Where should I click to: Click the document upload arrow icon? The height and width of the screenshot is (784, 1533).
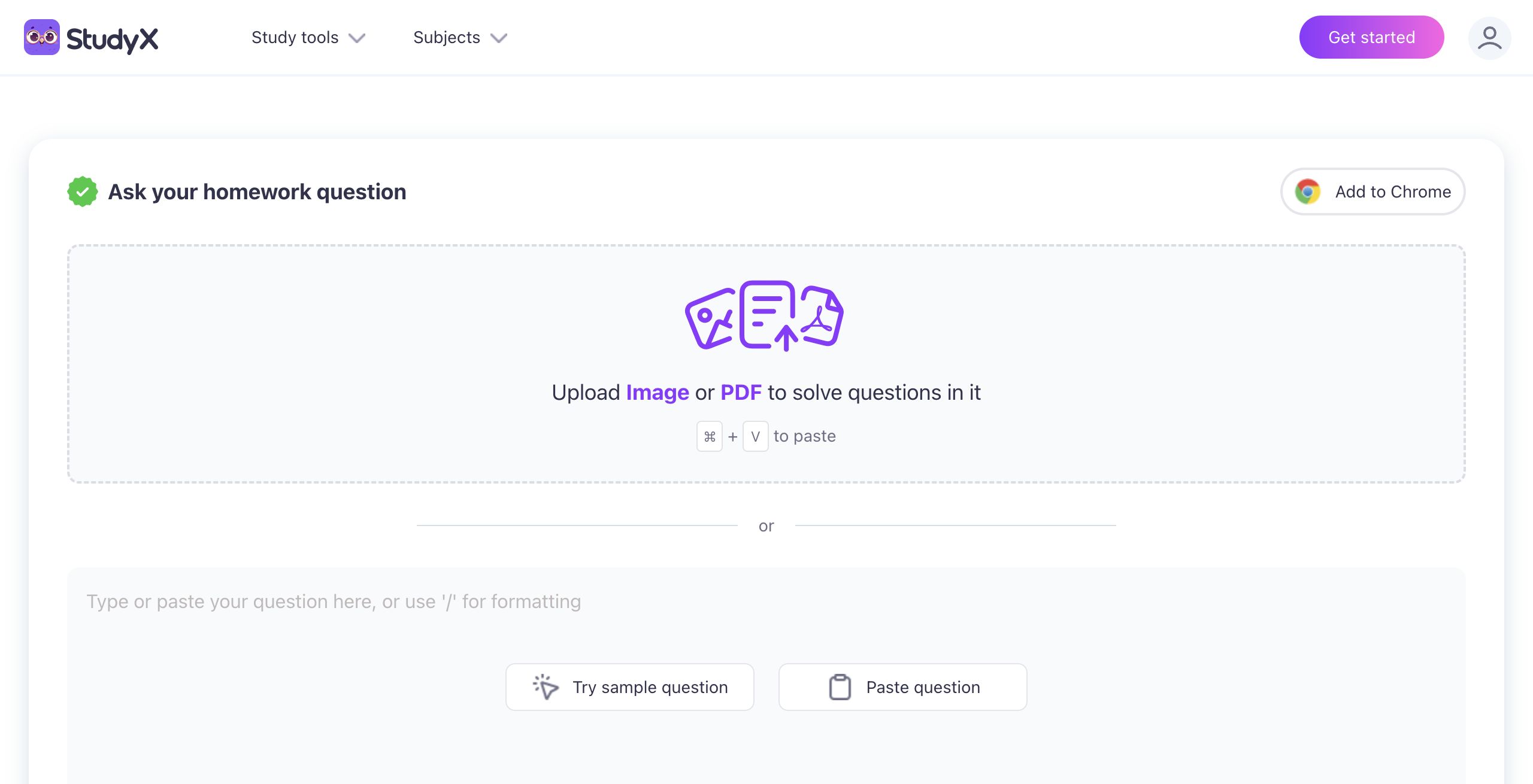pos(767,315)
